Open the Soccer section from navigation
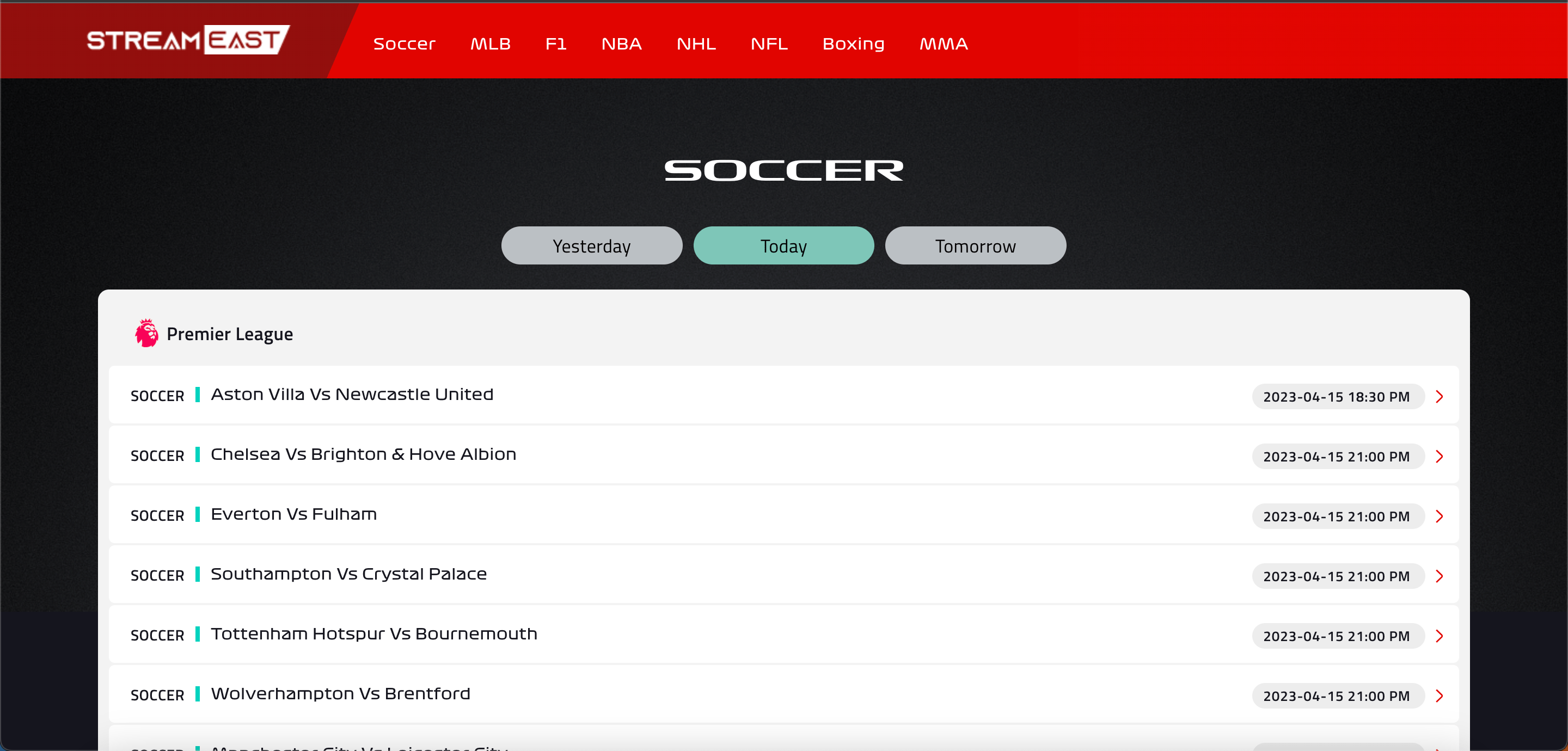The image size is (1568, 751). [x=404, y=43]
